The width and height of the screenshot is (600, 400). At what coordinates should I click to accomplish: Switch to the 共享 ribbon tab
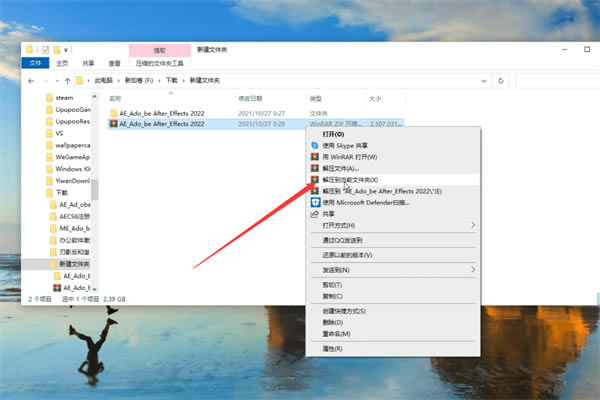point(88,63)
